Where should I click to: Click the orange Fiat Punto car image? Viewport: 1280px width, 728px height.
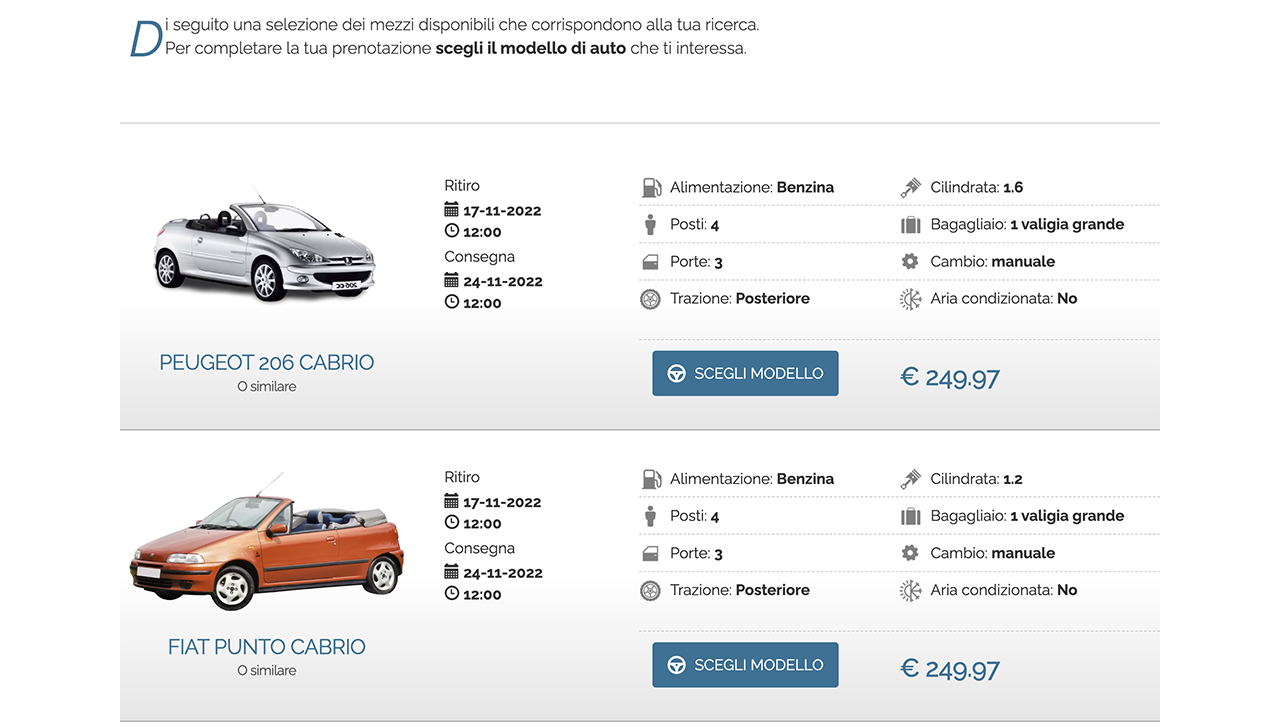pyautogui.click(x=266, y=541)
